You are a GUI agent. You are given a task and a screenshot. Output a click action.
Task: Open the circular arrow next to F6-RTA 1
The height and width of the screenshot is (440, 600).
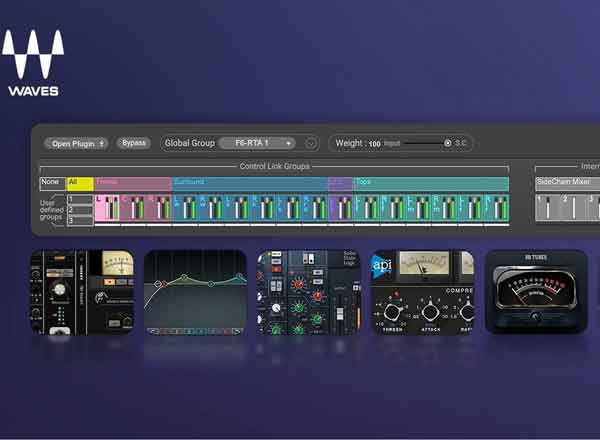(x=311, y=144)
